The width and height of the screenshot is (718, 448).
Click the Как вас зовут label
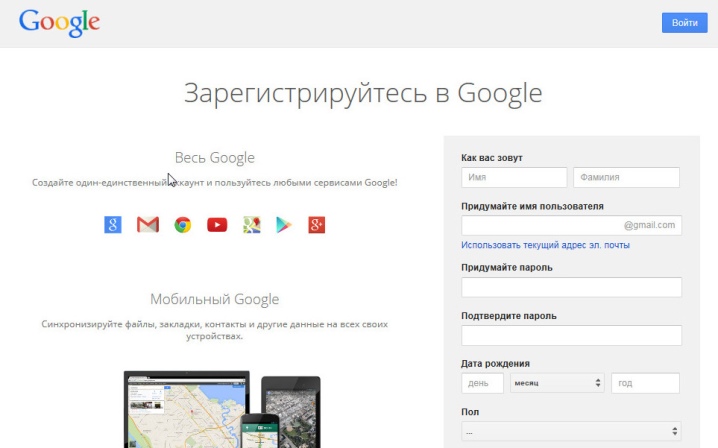[492, 158]
